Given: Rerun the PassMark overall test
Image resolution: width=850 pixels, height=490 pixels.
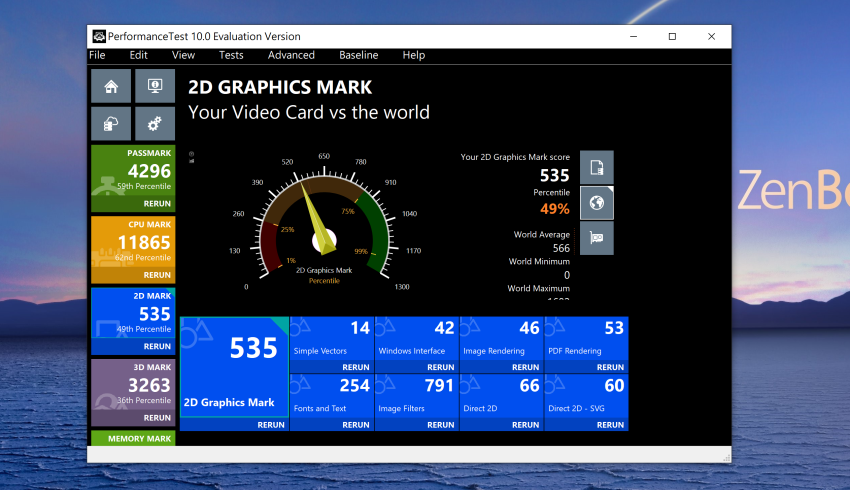Looking at the screenshot, I should coord(157,204).
